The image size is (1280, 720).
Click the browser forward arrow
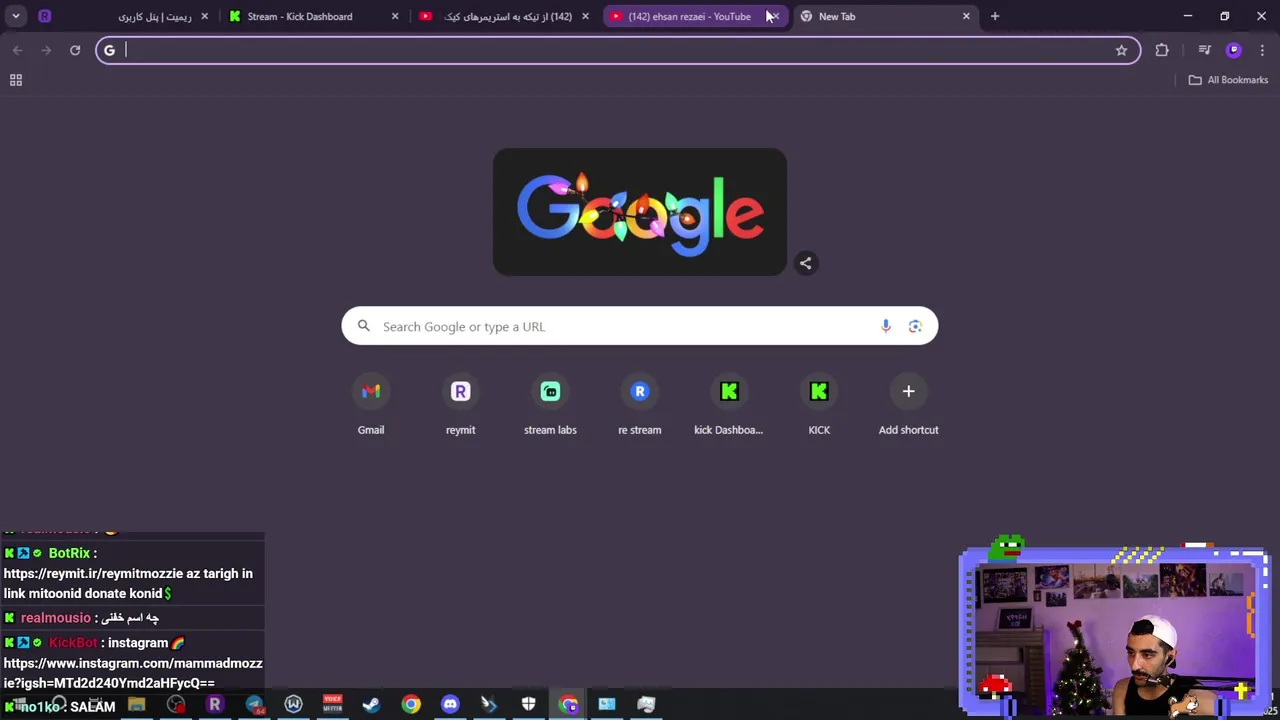coord(46,50)
